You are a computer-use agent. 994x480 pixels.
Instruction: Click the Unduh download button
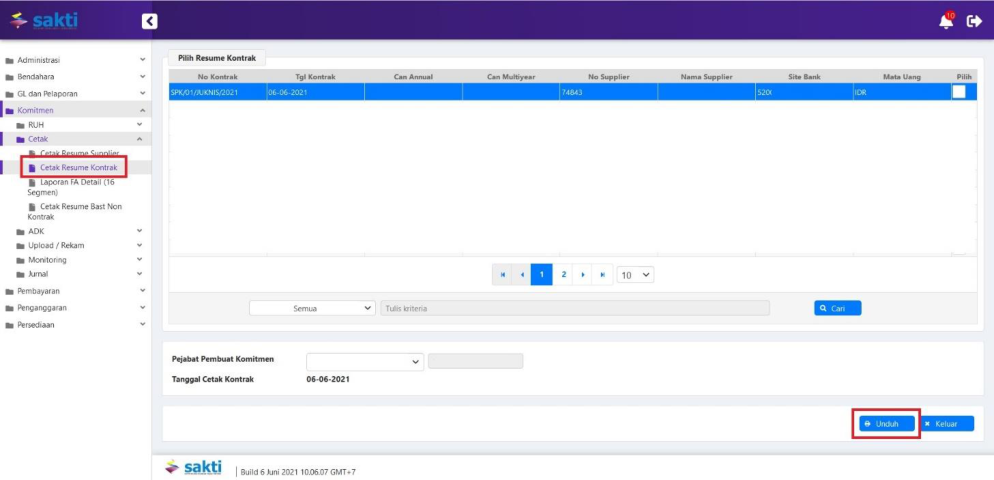[x=885, y=424]
